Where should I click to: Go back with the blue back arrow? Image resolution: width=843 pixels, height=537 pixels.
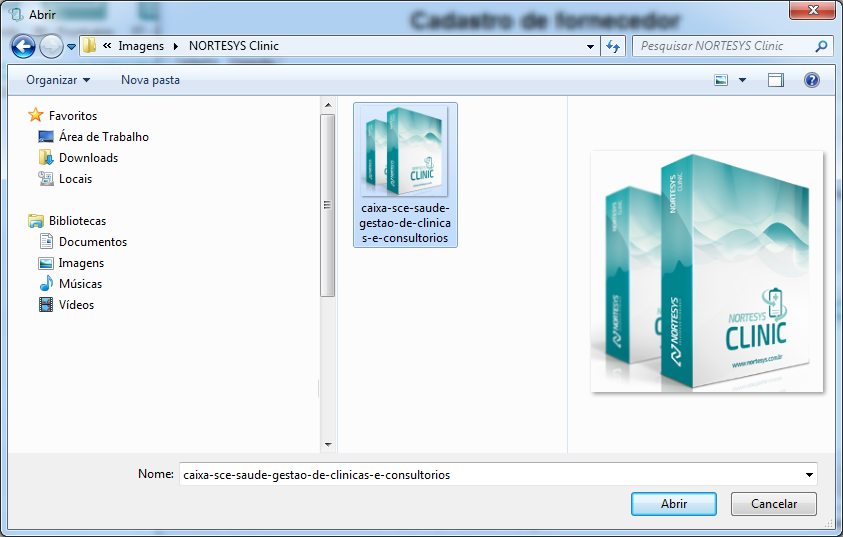pyautogui.click(x=23, y=46)
